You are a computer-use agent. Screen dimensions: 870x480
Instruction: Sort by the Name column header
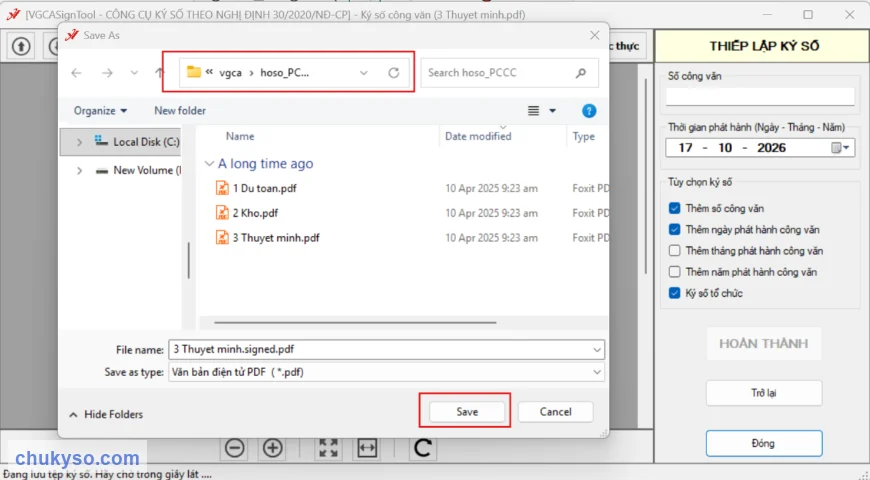click(240, 137)
